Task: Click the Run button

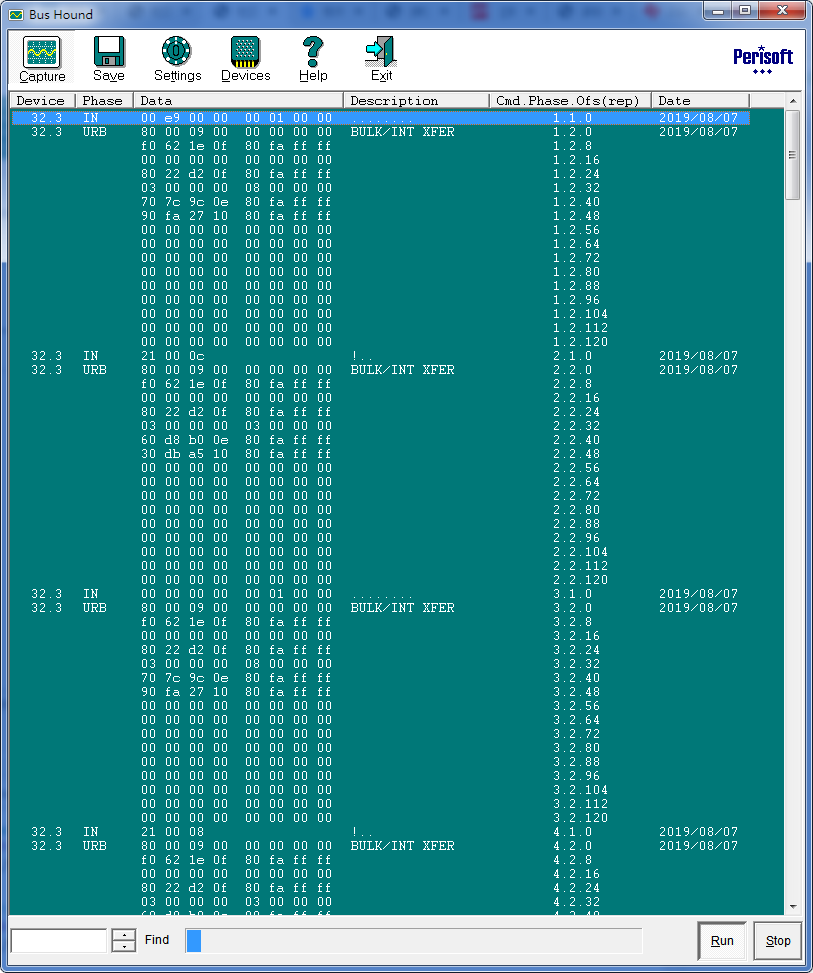Action: (722, 941)
